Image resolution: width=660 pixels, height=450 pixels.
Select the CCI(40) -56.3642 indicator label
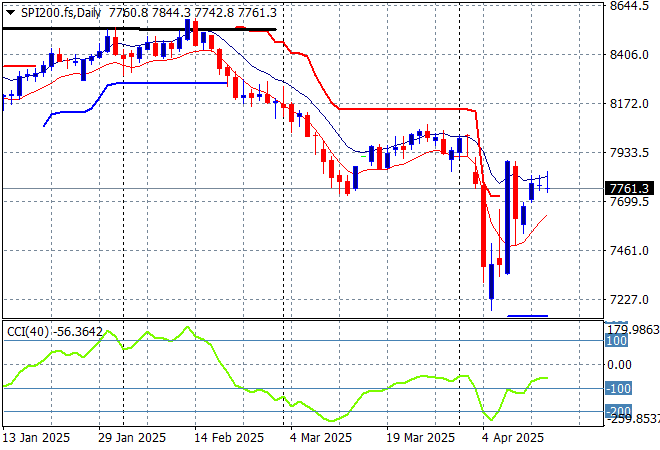click(55, 332)
